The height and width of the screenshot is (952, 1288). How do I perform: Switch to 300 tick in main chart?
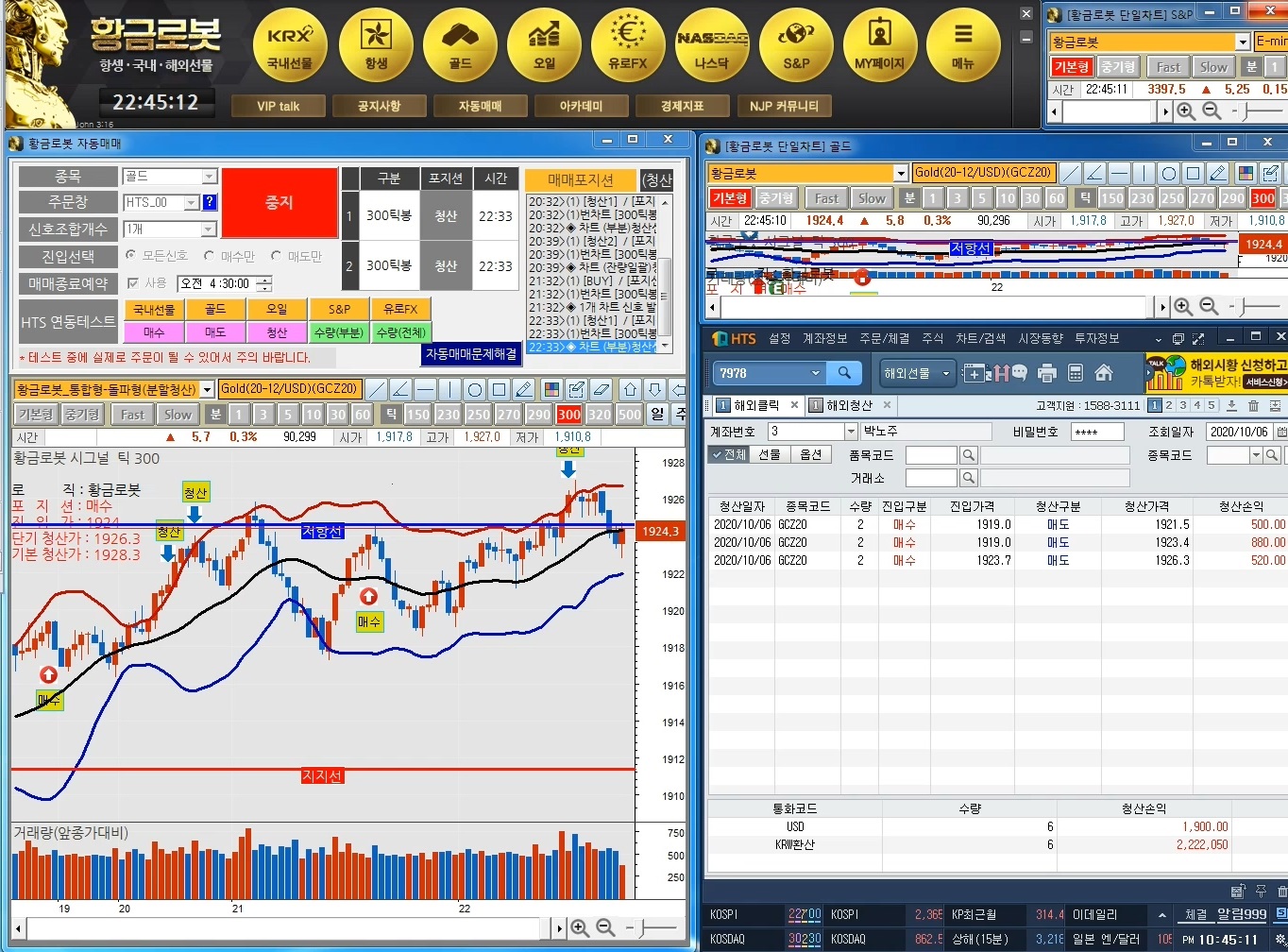tap(568, 415)
